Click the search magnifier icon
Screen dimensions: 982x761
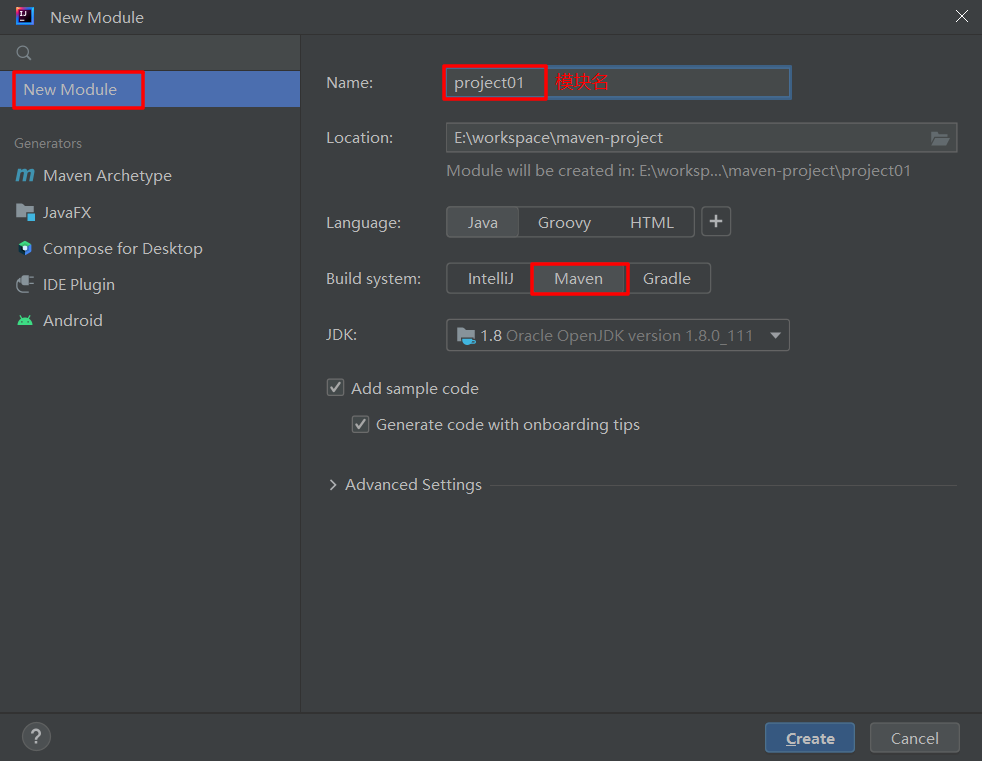(24, 53)
